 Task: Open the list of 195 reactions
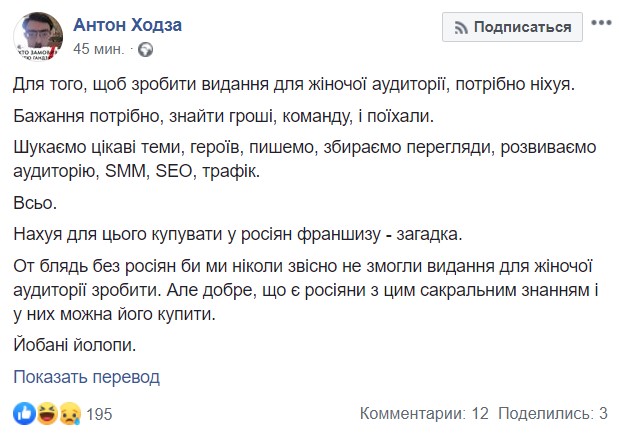[x=102, y=413]
